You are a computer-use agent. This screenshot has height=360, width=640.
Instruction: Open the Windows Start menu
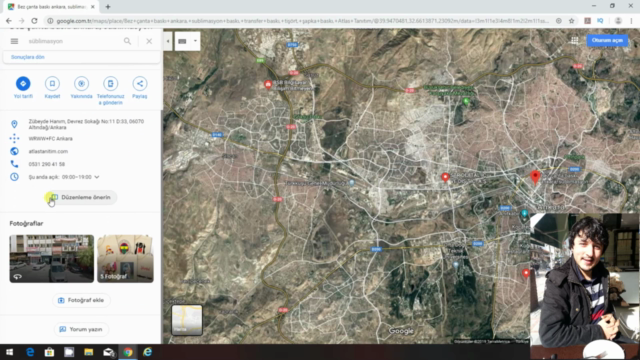point(9,352)
